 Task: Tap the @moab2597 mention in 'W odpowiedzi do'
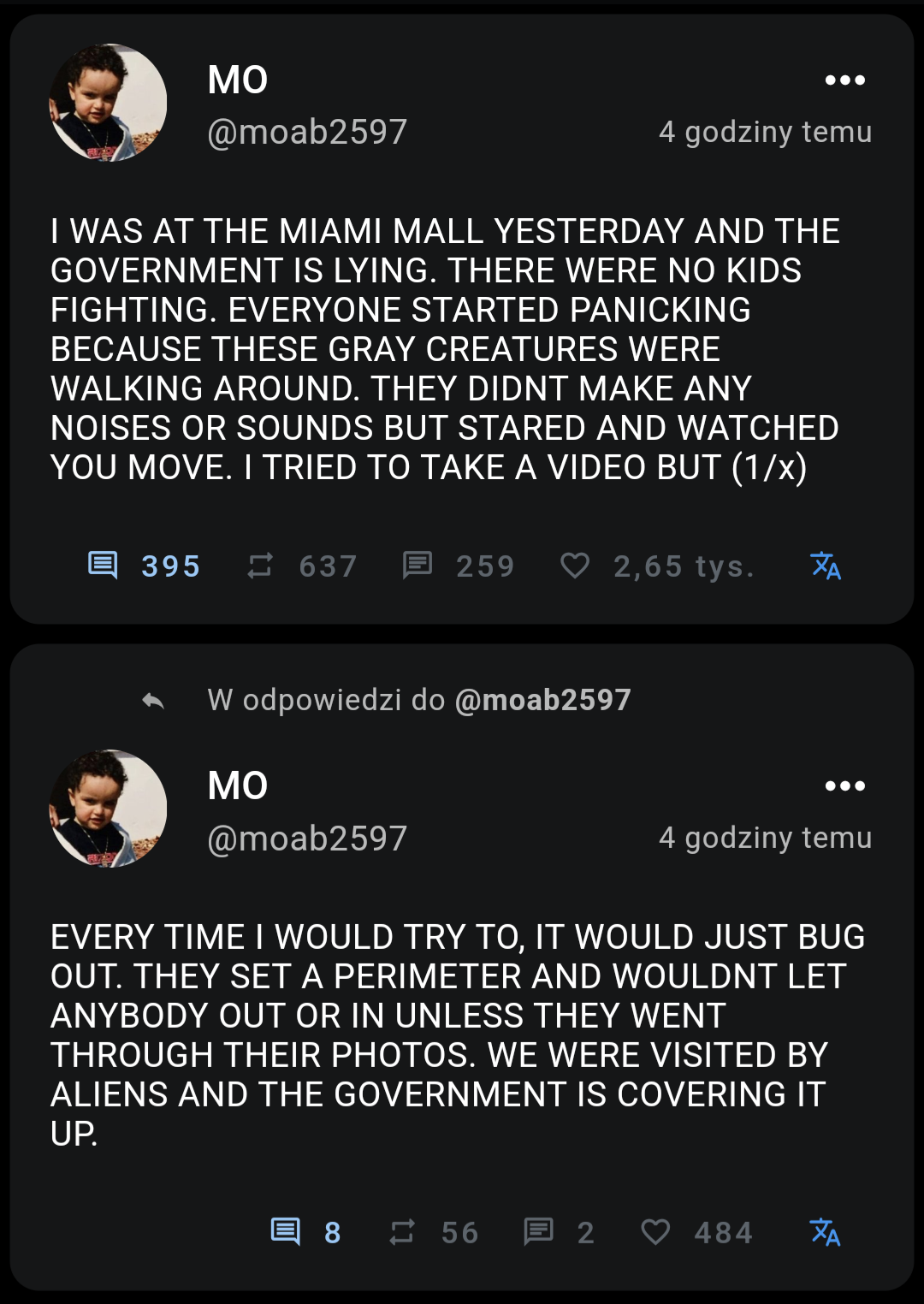click(x=543, y=700)
